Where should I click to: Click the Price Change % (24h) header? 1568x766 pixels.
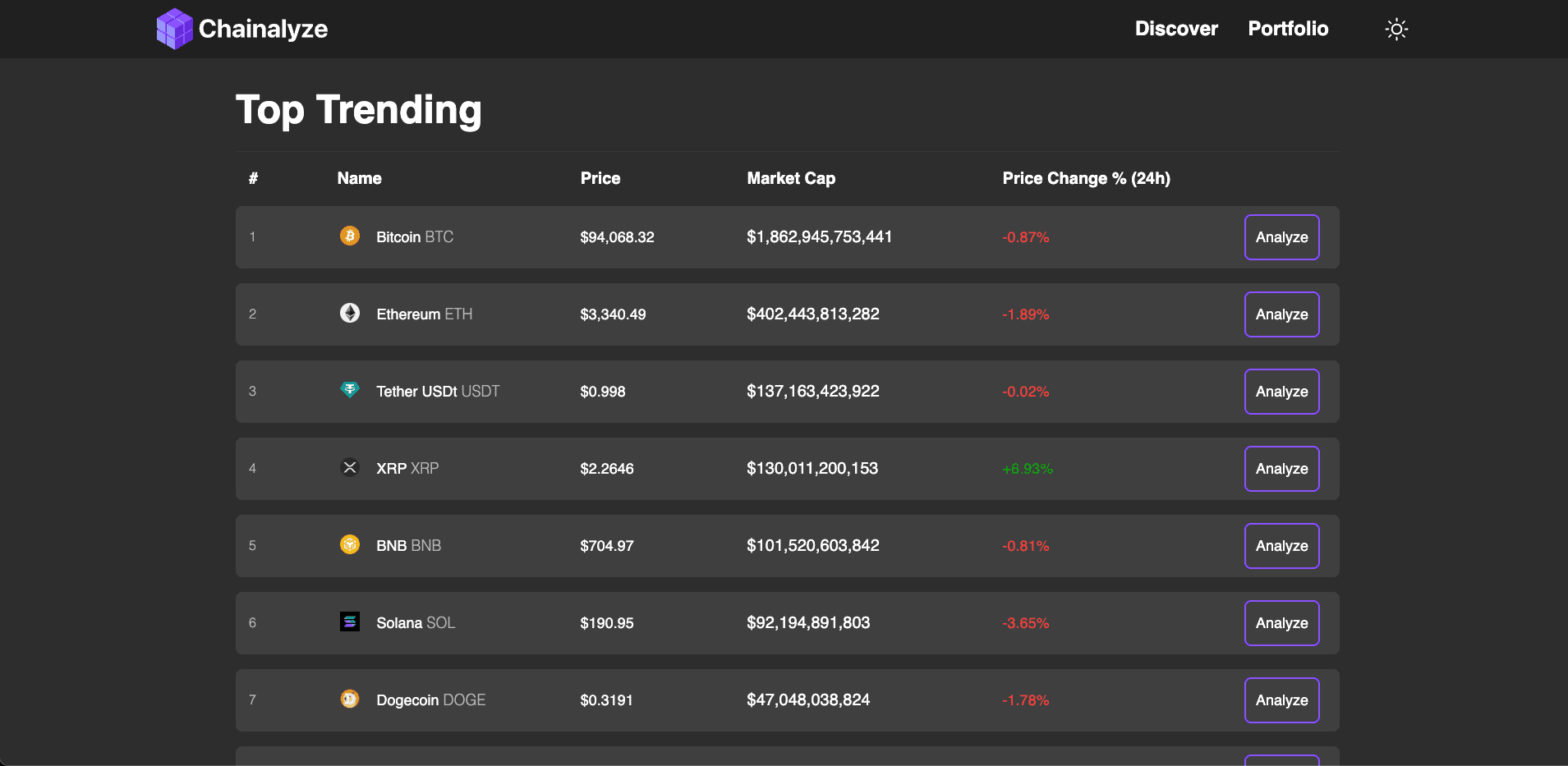[x=1086, y=178]
